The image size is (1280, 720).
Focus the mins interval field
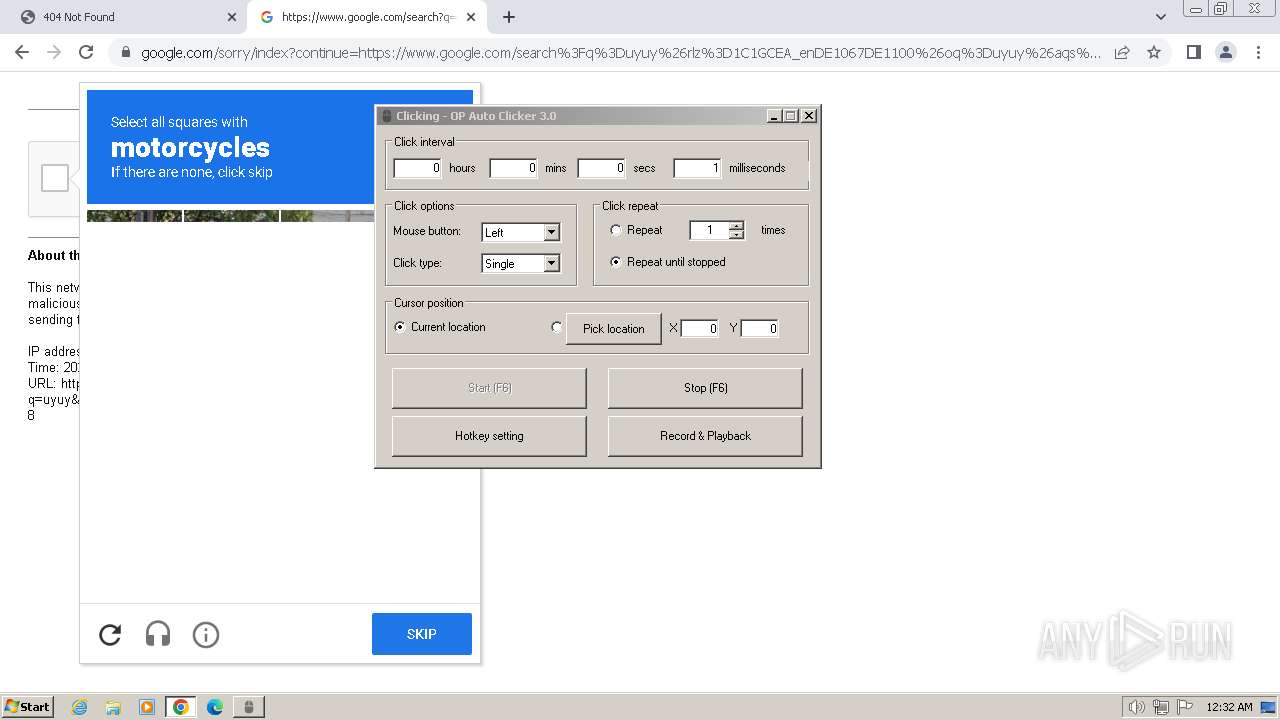coord(513,168)
